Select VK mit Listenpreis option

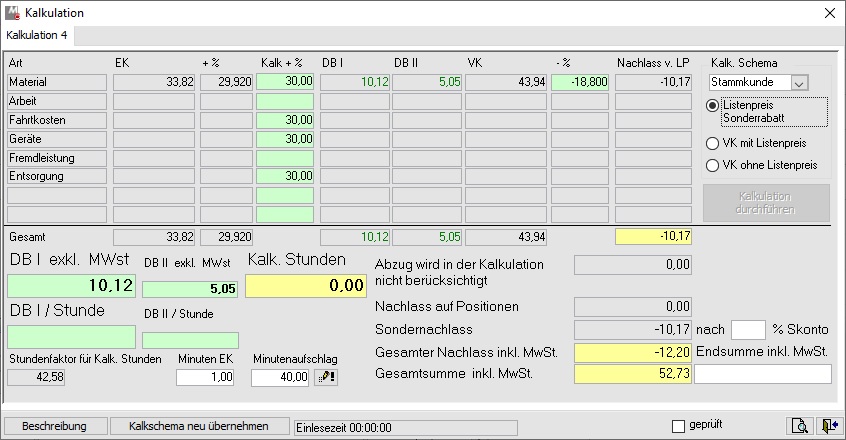click(713, 143)
